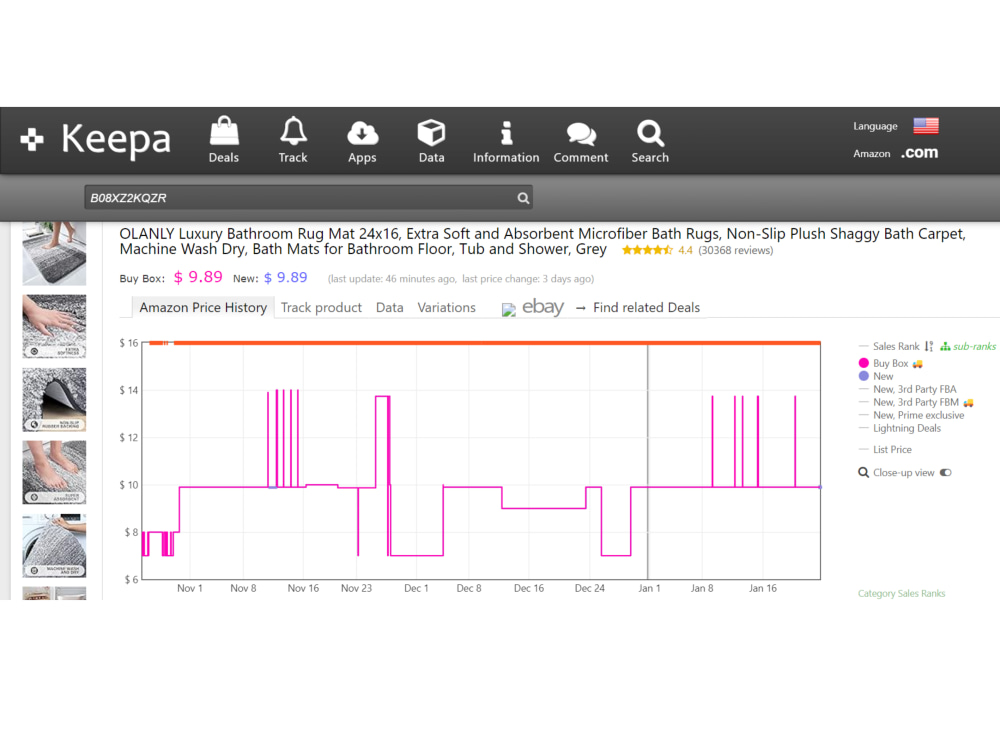Open the Information icon
Viewport: 1000px width, 750px height.
coord(506,133)
